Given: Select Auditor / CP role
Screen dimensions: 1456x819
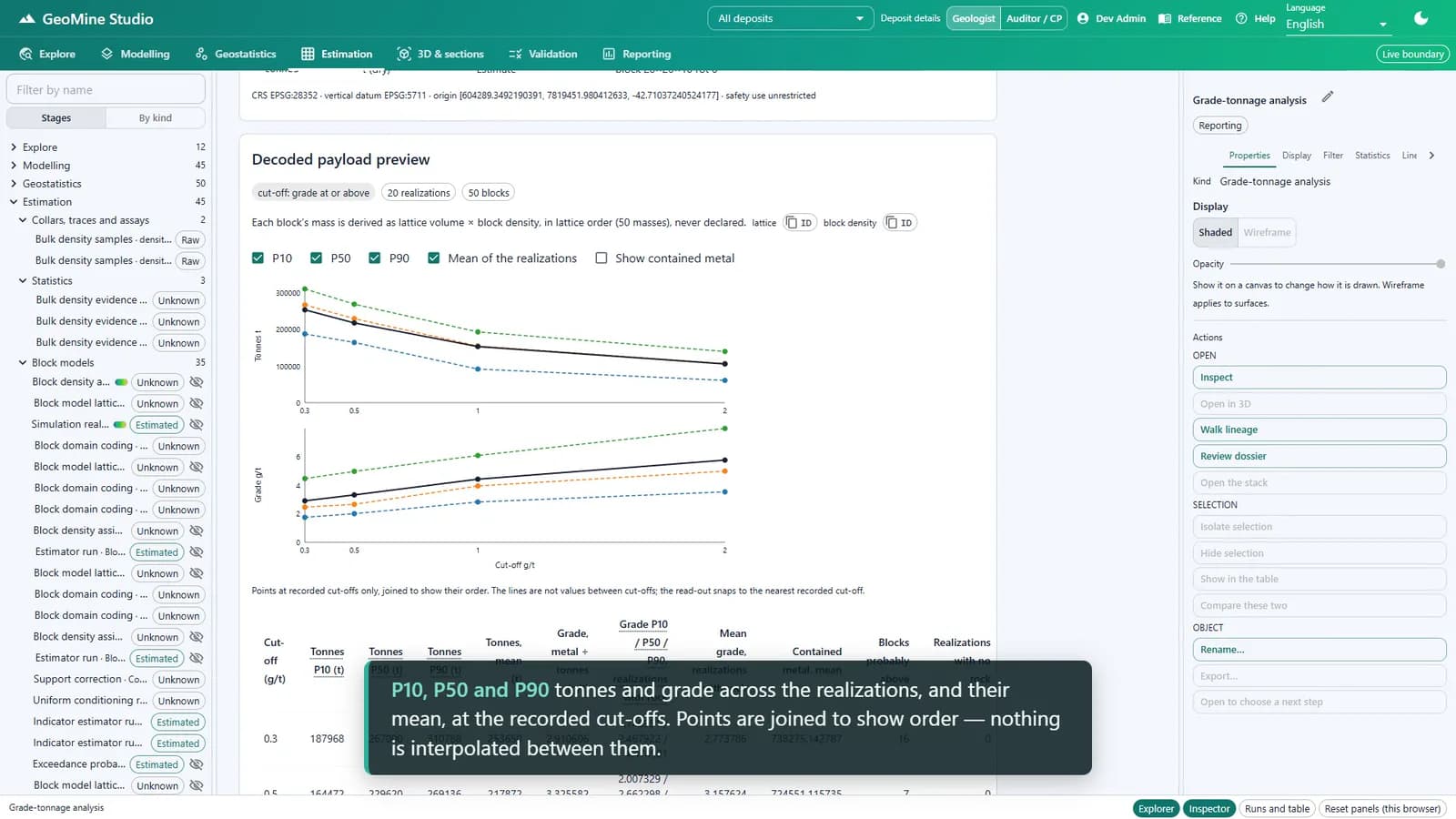Looking at the screenshot, I should 1034,18.
